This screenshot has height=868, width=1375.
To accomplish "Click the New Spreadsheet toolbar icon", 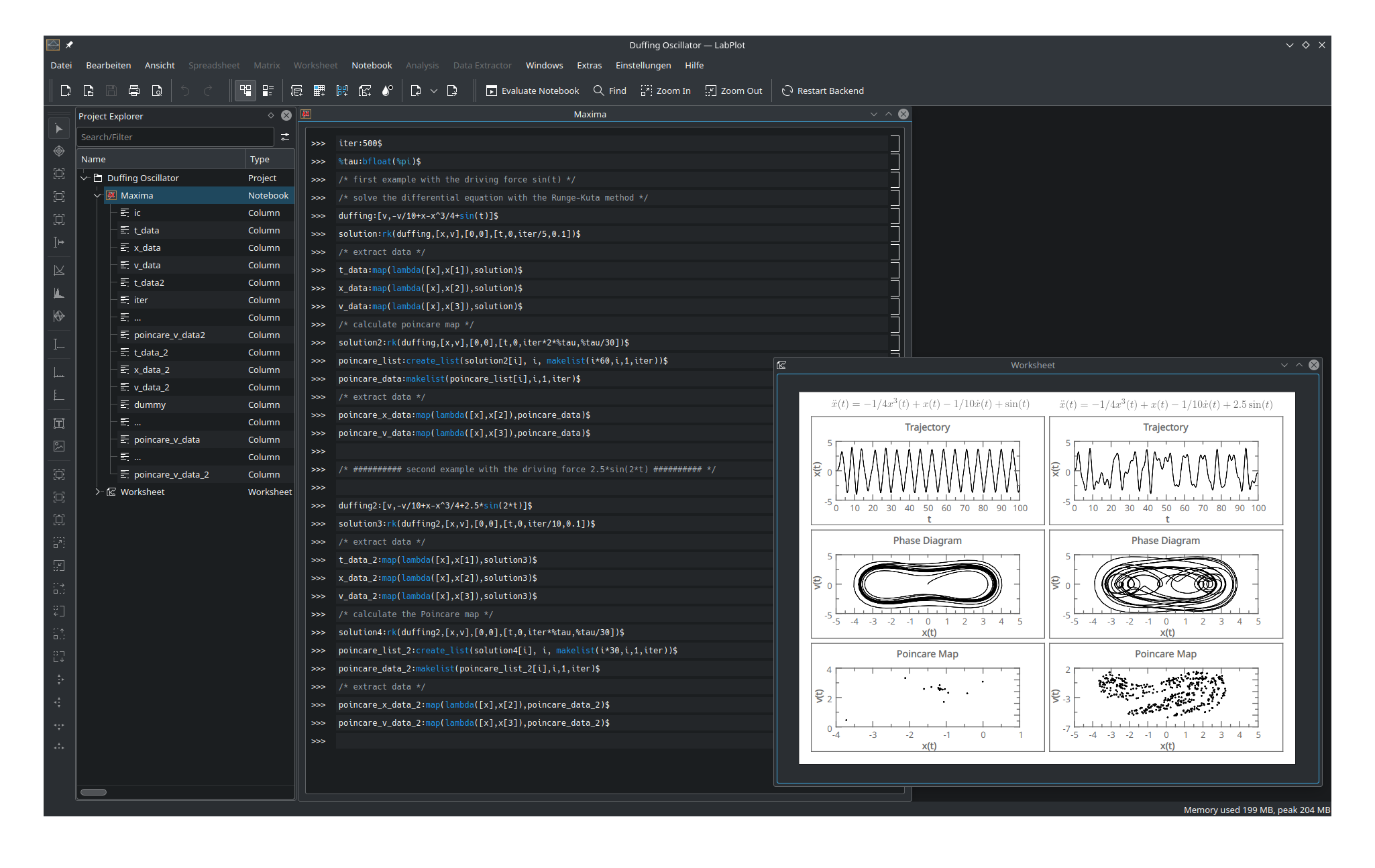I will click(319, 91).
